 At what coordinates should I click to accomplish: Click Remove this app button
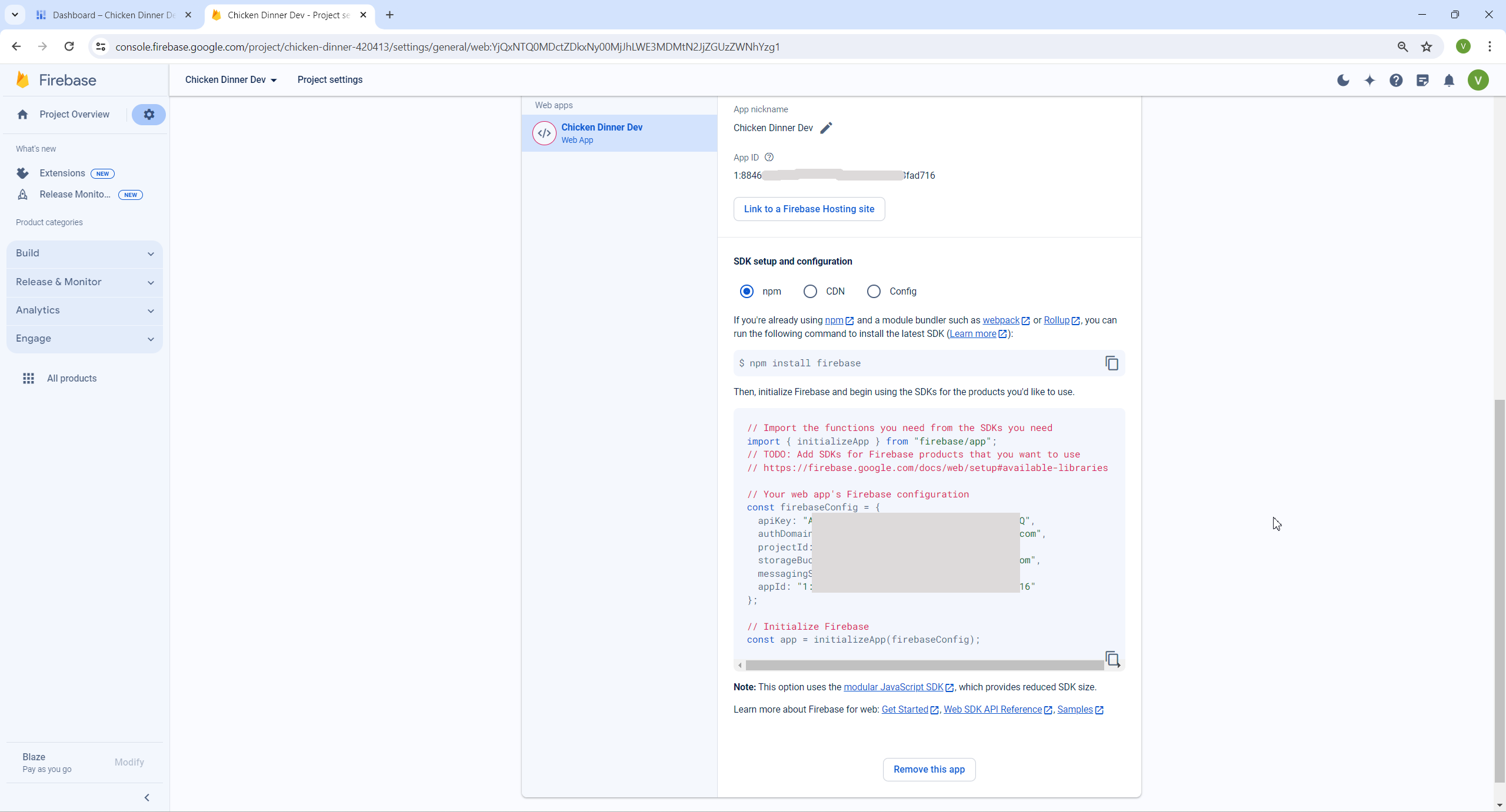click(x=929, y=770)
